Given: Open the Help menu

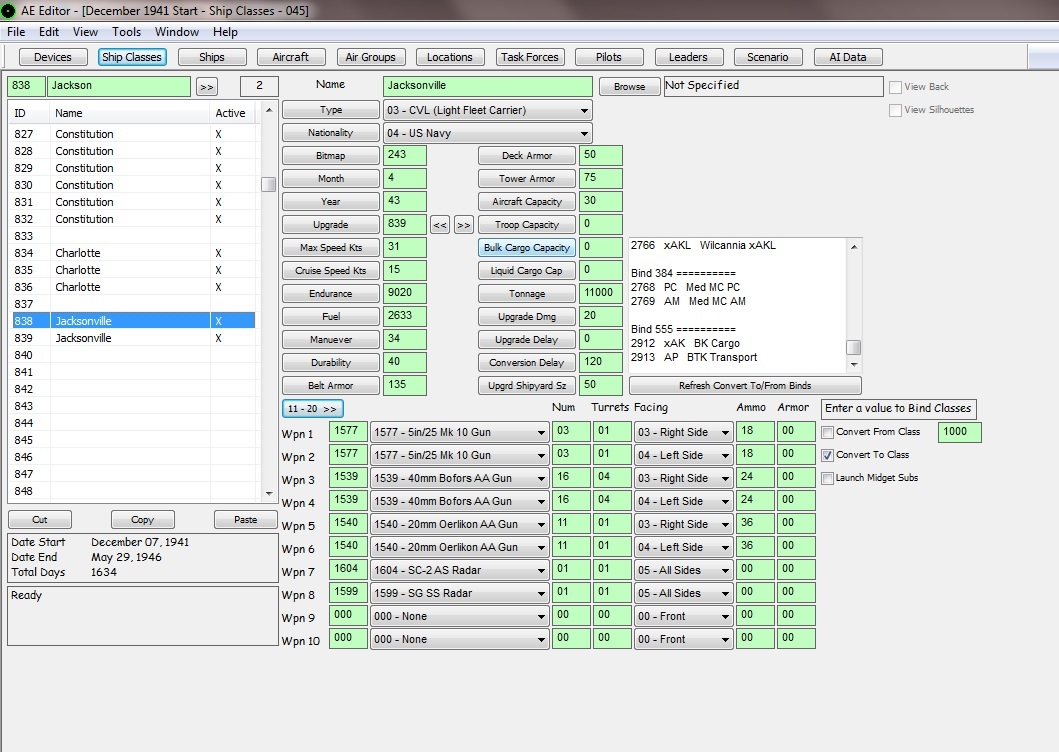Looking at the screenshot, I should click(225, 32).
